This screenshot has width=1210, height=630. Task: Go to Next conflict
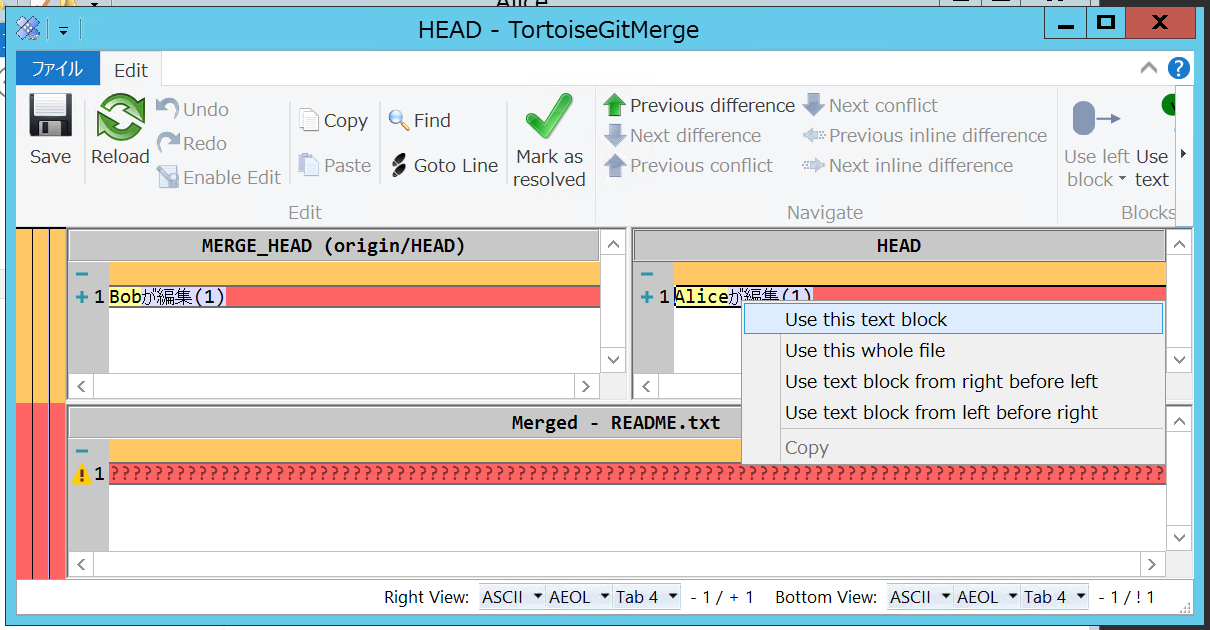click(x=870, y=105)
